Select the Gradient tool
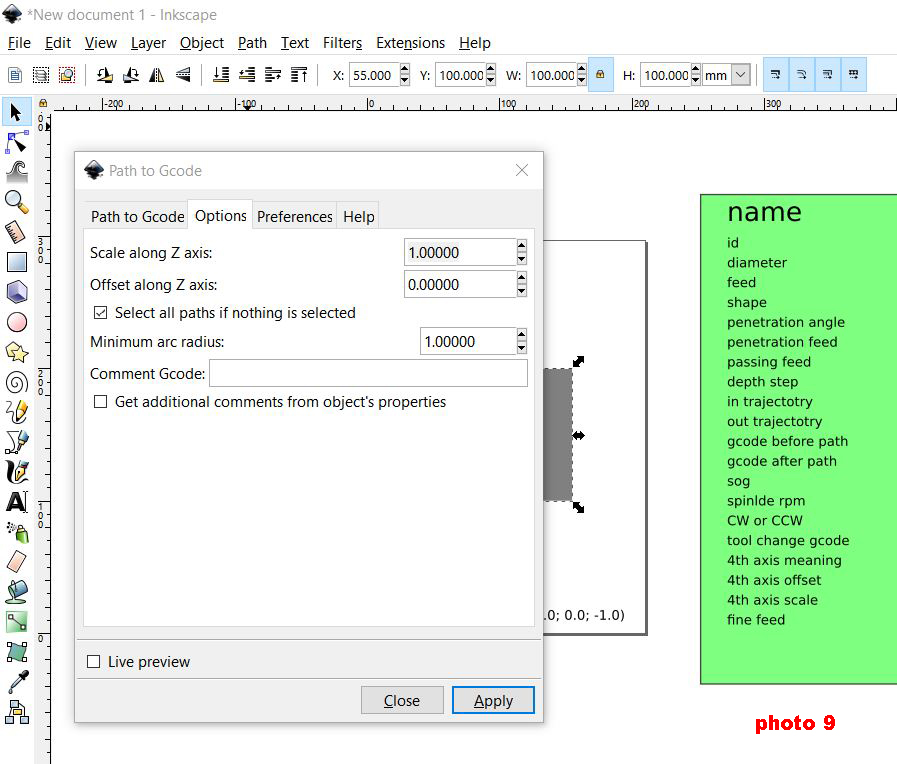Viewport: 897px width, 764px height. 16,622
